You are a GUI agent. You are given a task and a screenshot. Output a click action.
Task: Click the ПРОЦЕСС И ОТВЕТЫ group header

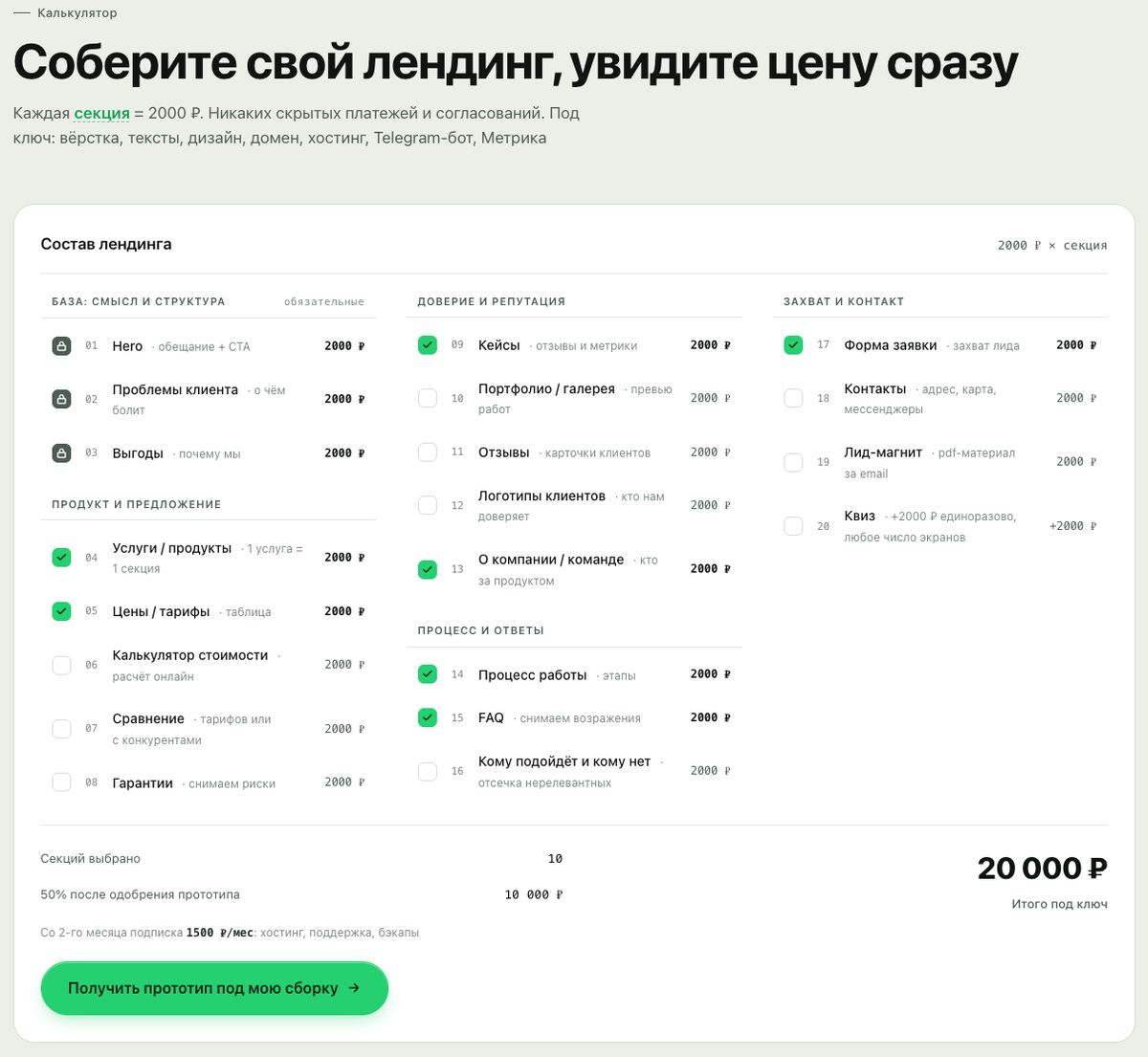[481, 630]
